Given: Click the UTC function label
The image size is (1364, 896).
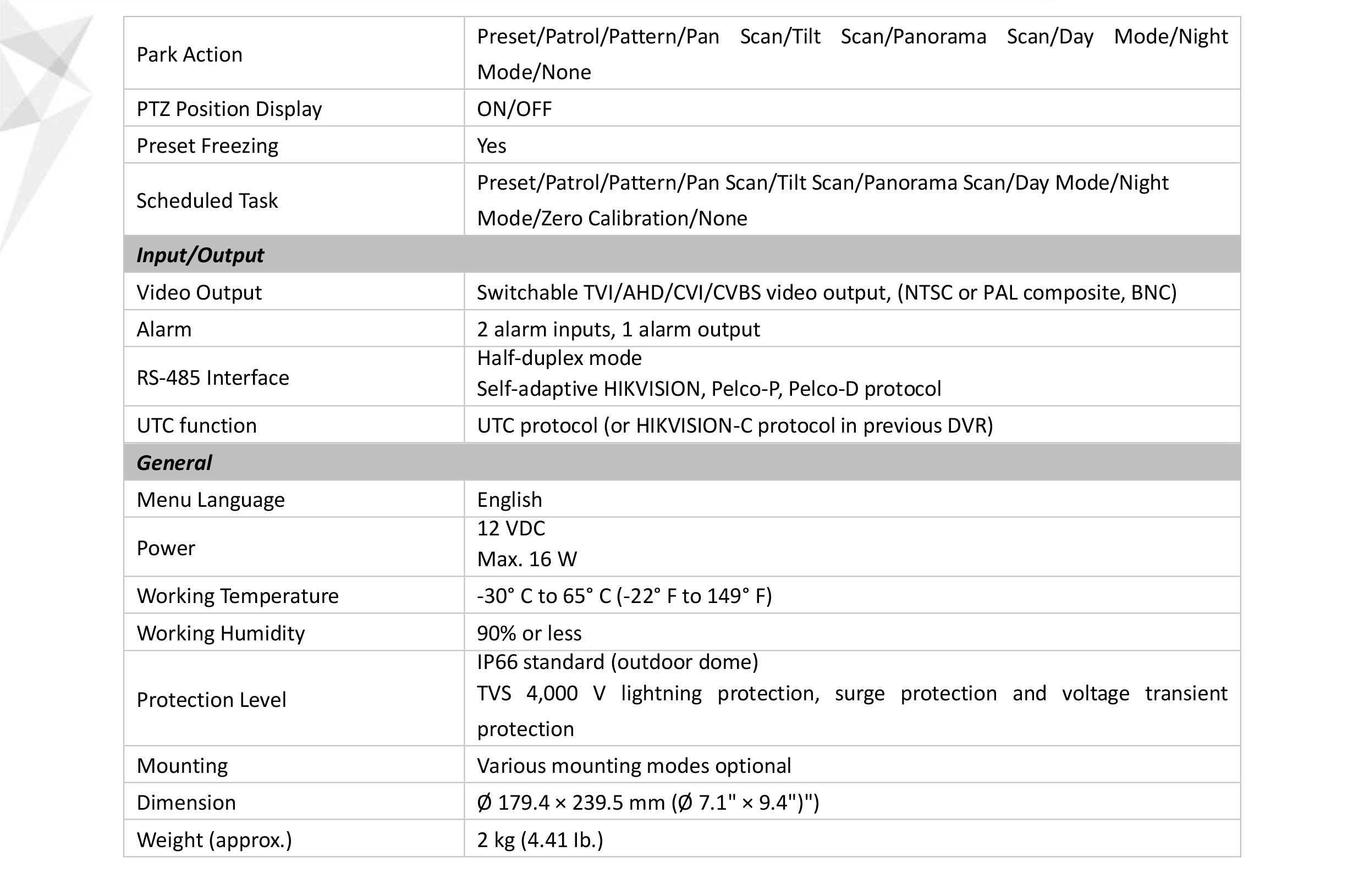Looking at the screenshot, I should tap(196, 425).
